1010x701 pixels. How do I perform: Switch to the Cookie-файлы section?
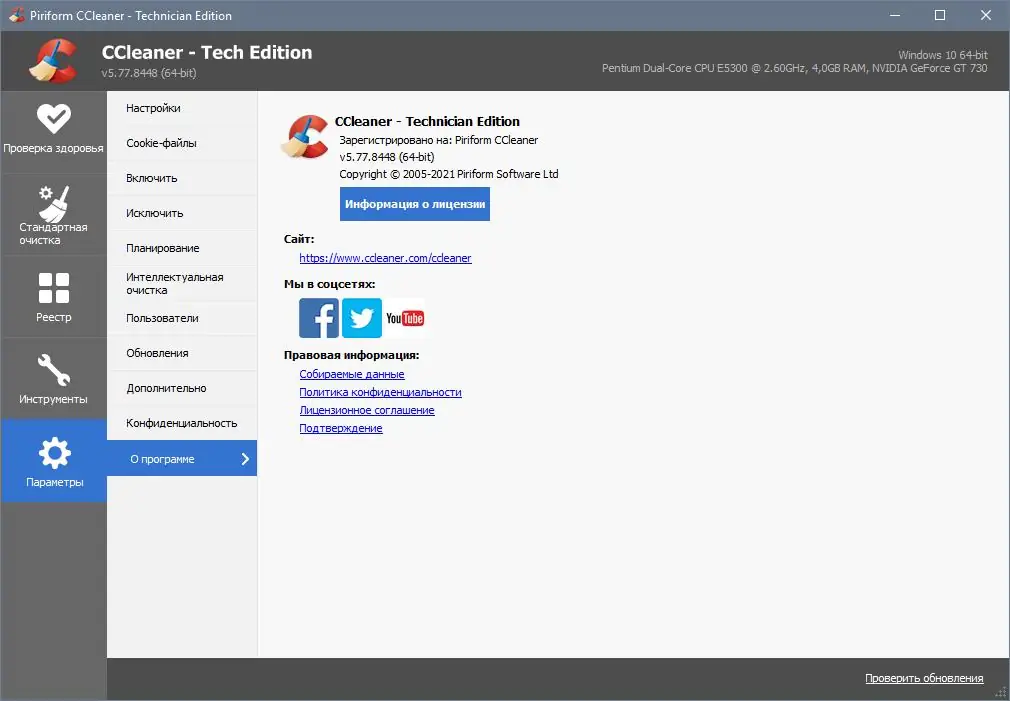pyautogui.click(x=160, y=142)
